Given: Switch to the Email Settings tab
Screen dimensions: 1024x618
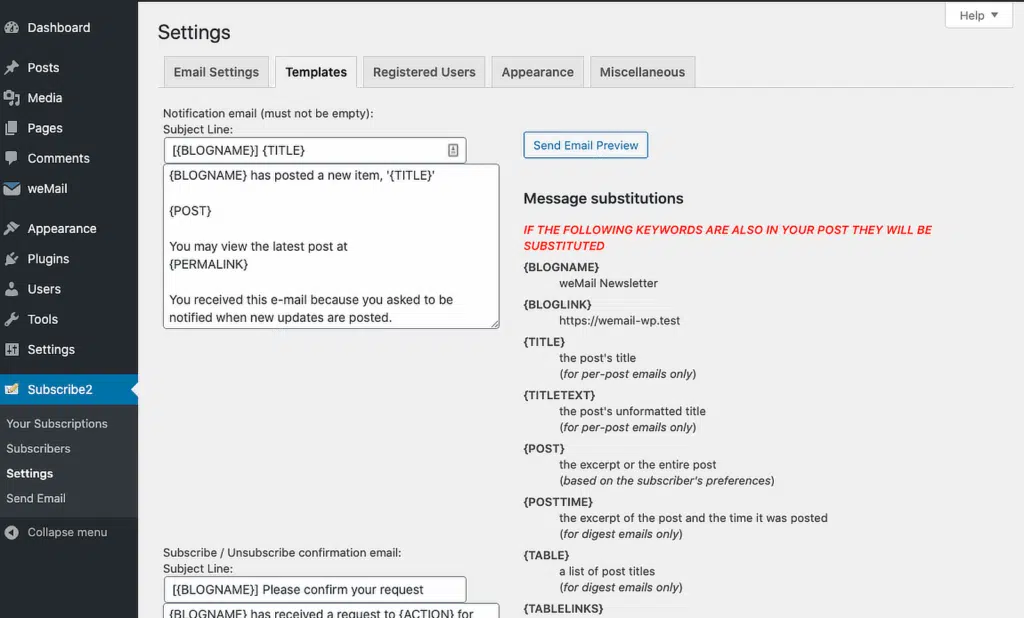Looking at the screenshot, I should click(216, 72).
